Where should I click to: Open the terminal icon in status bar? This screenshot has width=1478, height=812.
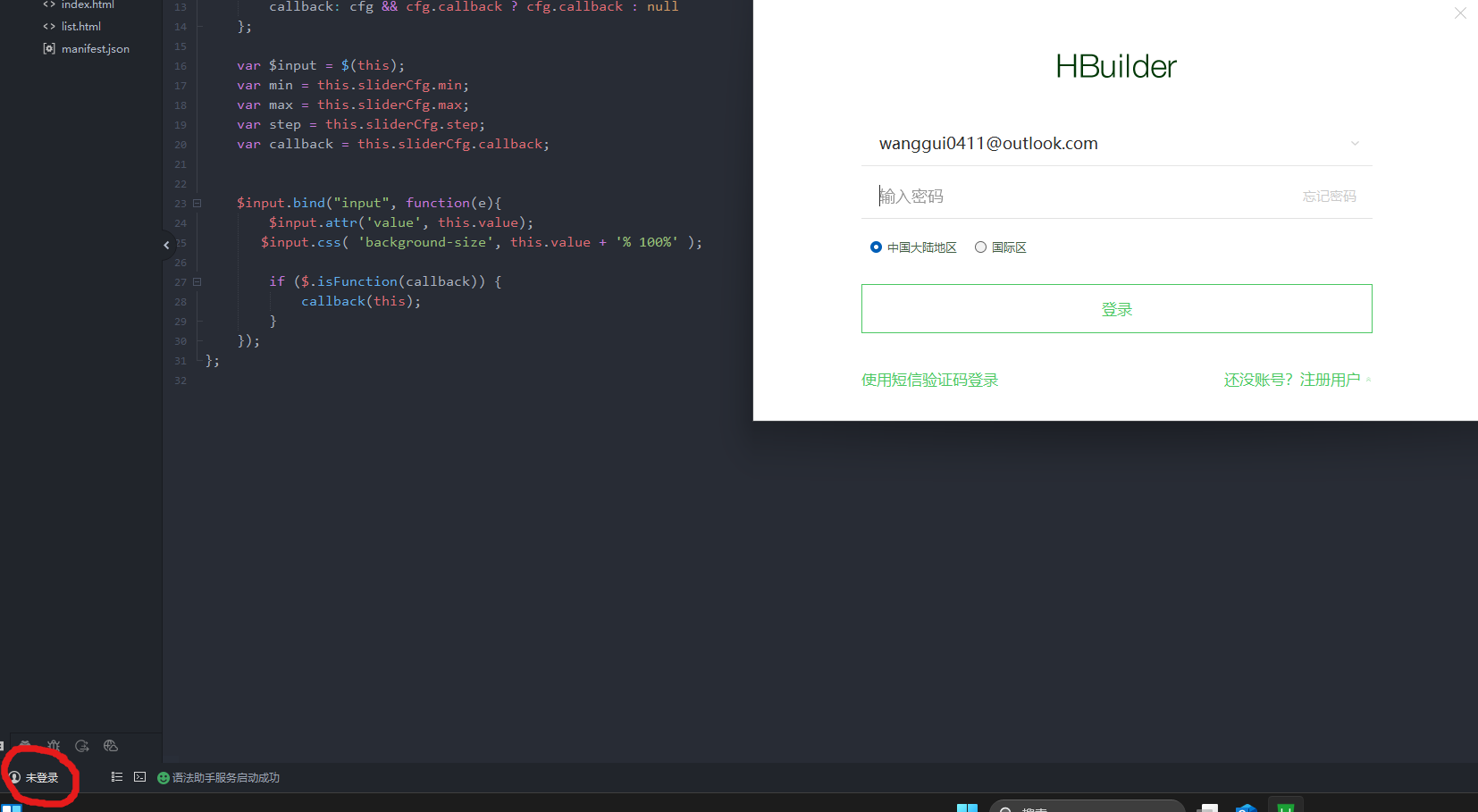coord(140,777)
